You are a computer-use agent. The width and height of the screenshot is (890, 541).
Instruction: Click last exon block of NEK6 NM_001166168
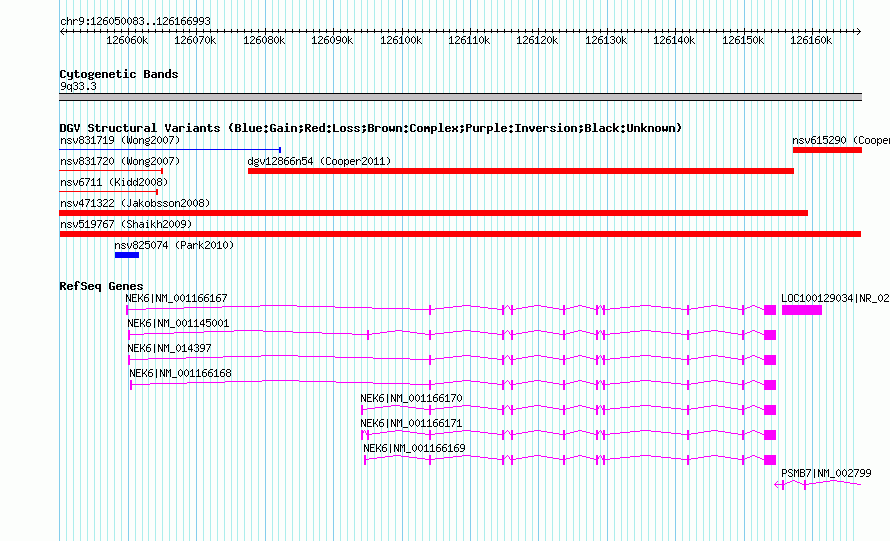click(x=770, y=385)
